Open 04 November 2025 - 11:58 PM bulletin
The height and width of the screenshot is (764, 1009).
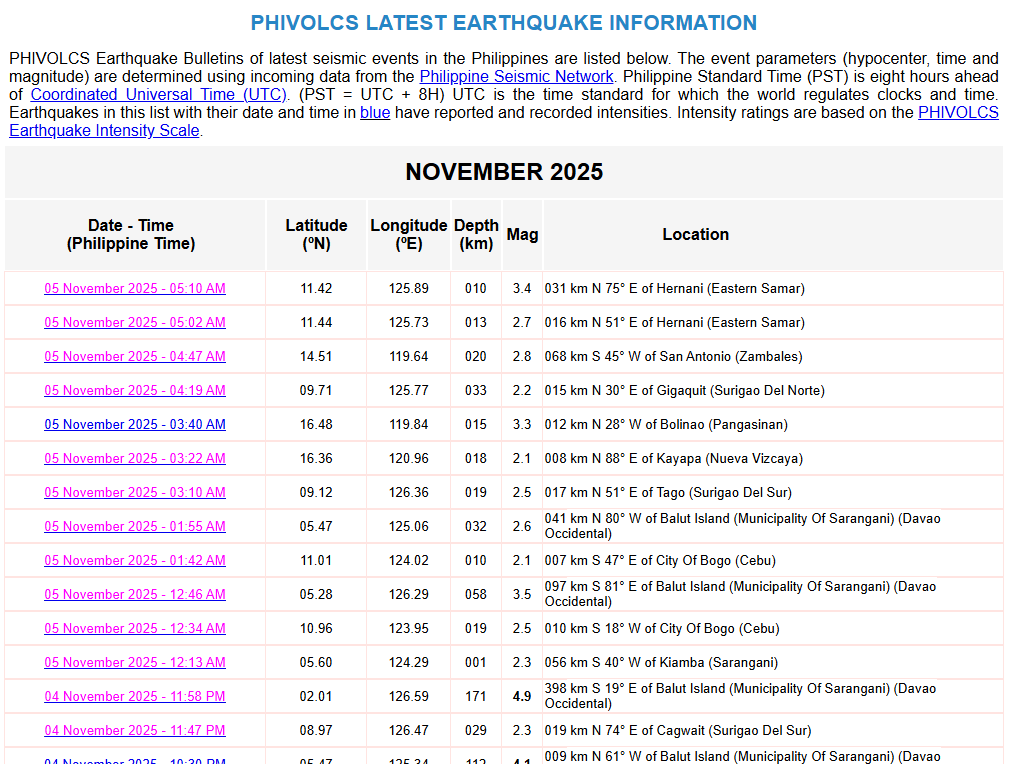coord(135,696)
